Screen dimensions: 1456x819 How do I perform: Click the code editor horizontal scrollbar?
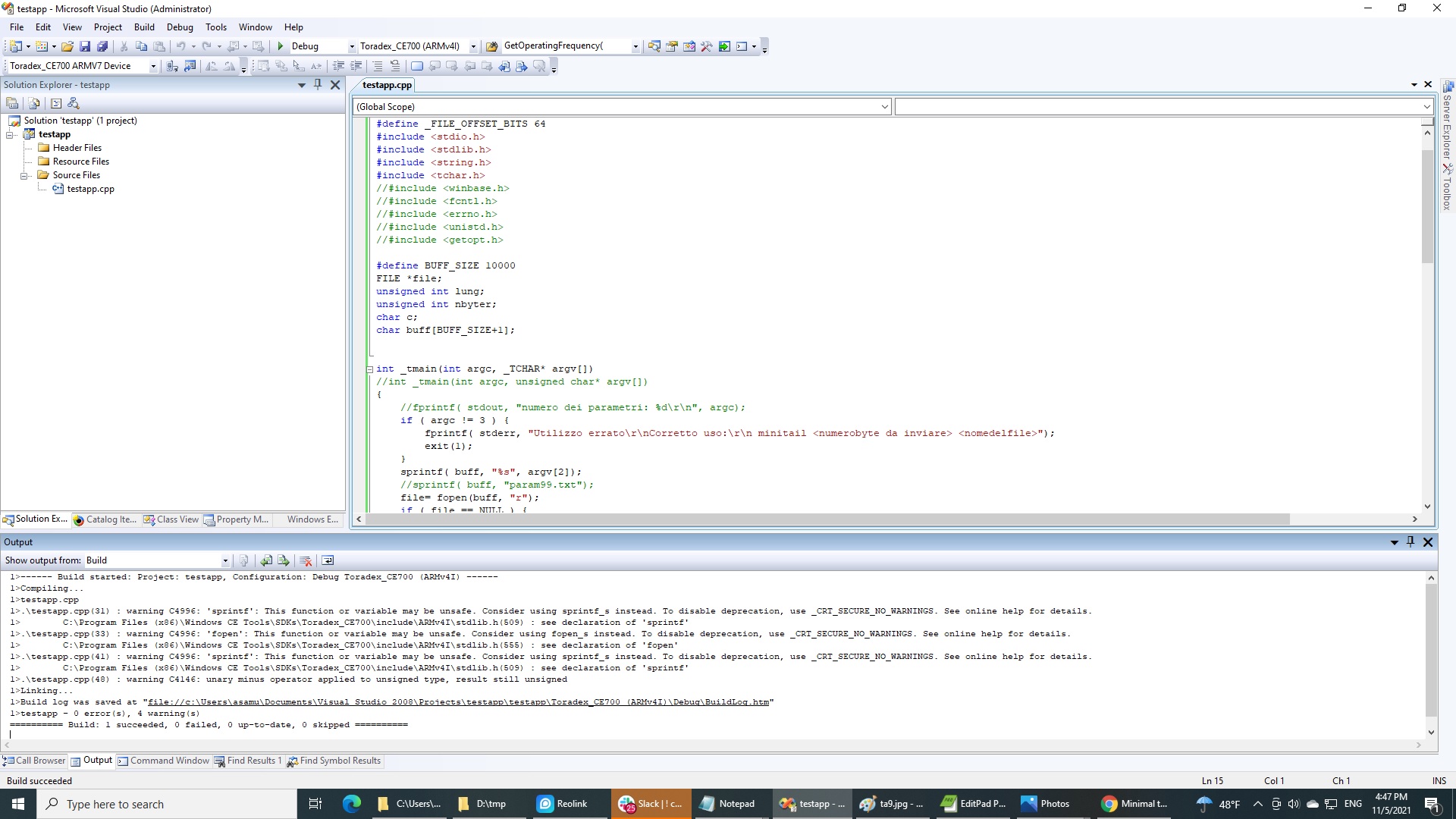827,519
